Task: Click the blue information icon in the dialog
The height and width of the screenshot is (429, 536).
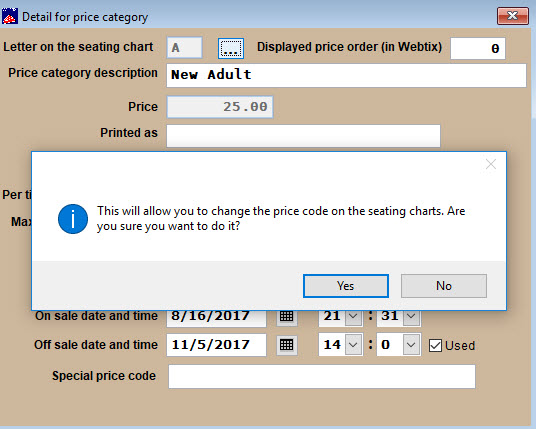Action: (x=73, y=219)
